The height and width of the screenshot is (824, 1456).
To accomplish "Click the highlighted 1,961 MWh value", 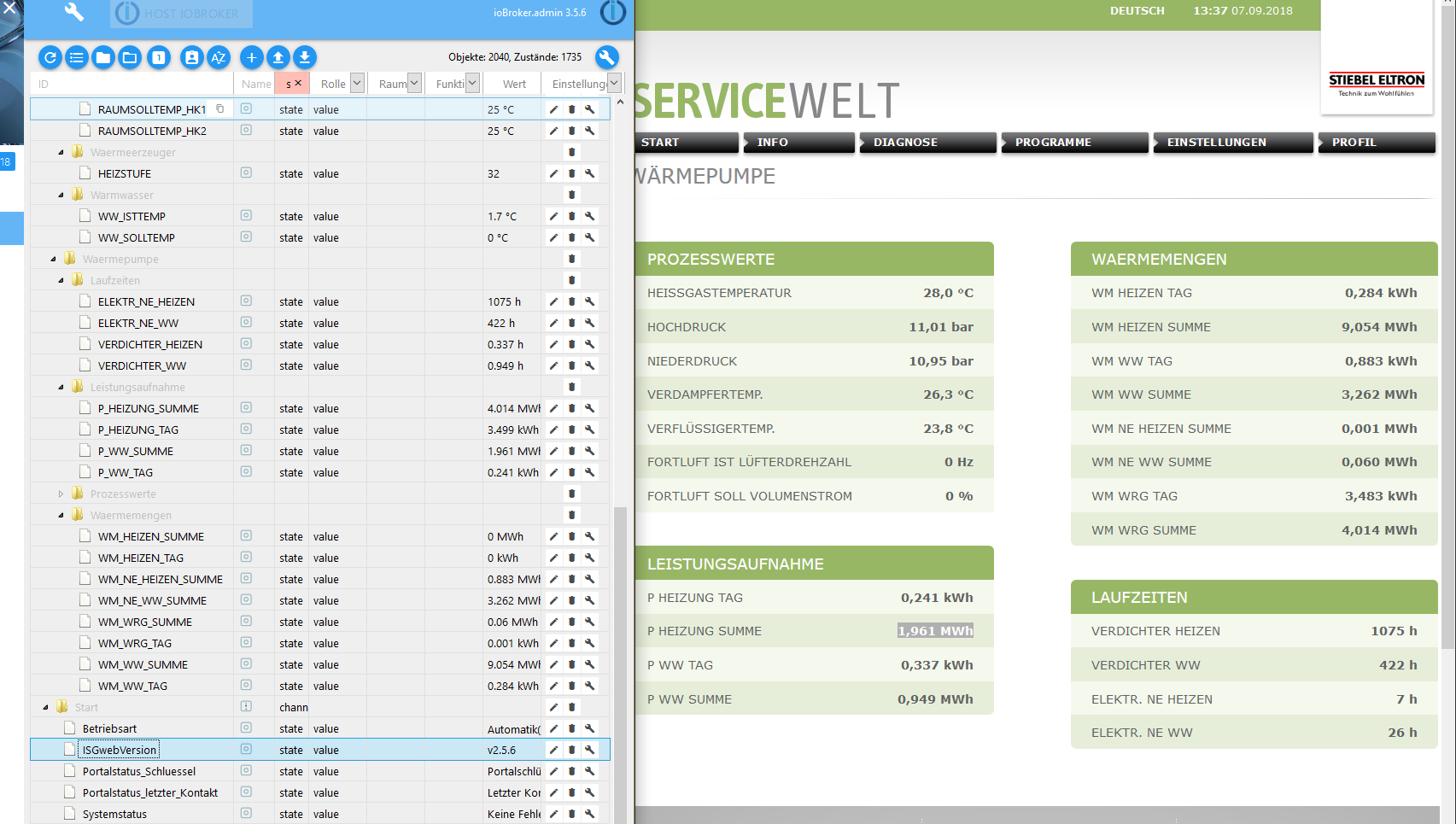I will [x=935, y=631].
